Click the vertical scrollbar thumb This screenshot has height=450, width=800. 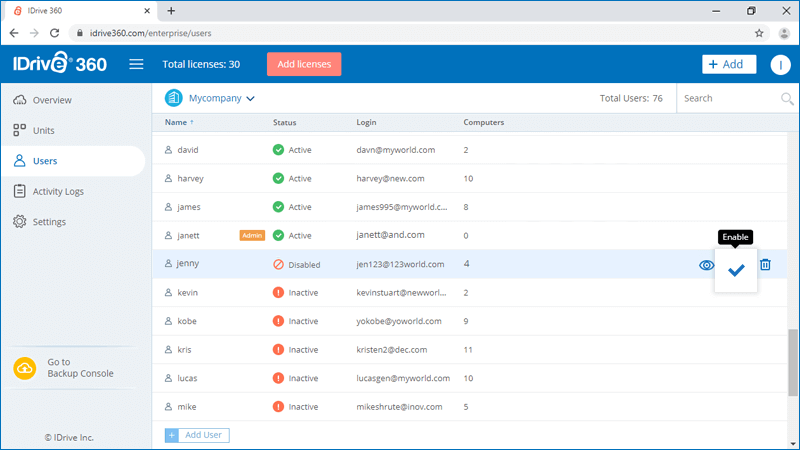coord(793,362)
